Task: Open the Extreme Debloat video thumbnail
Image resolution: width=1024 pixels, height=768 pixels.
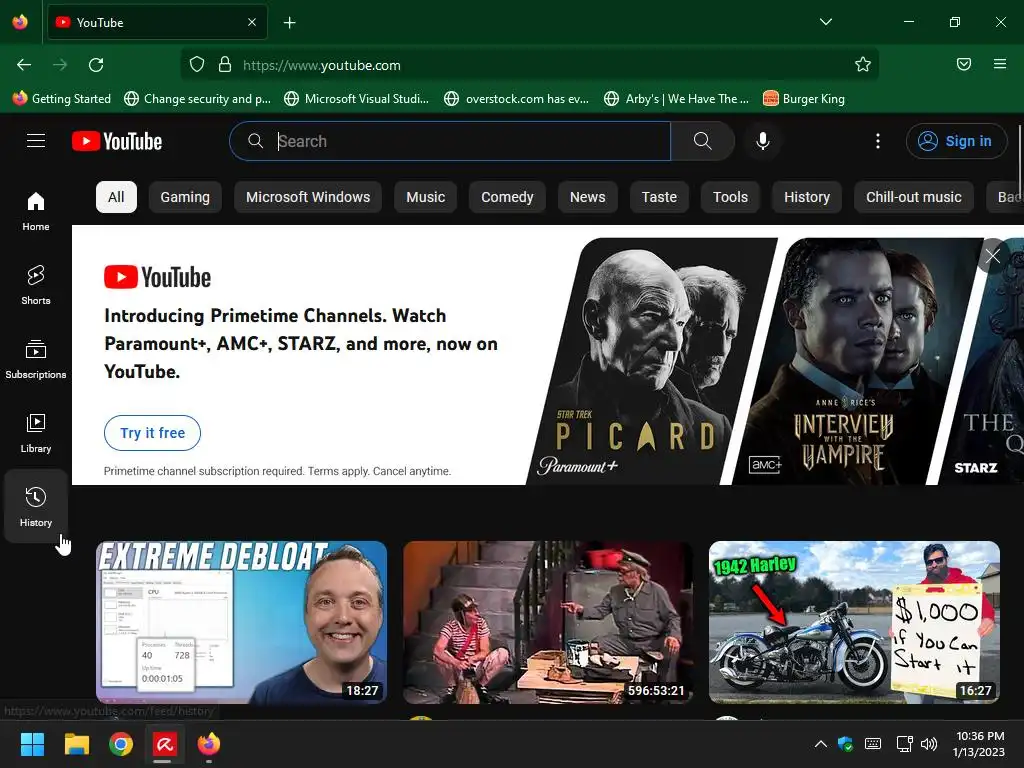Action: coord(242,622)
